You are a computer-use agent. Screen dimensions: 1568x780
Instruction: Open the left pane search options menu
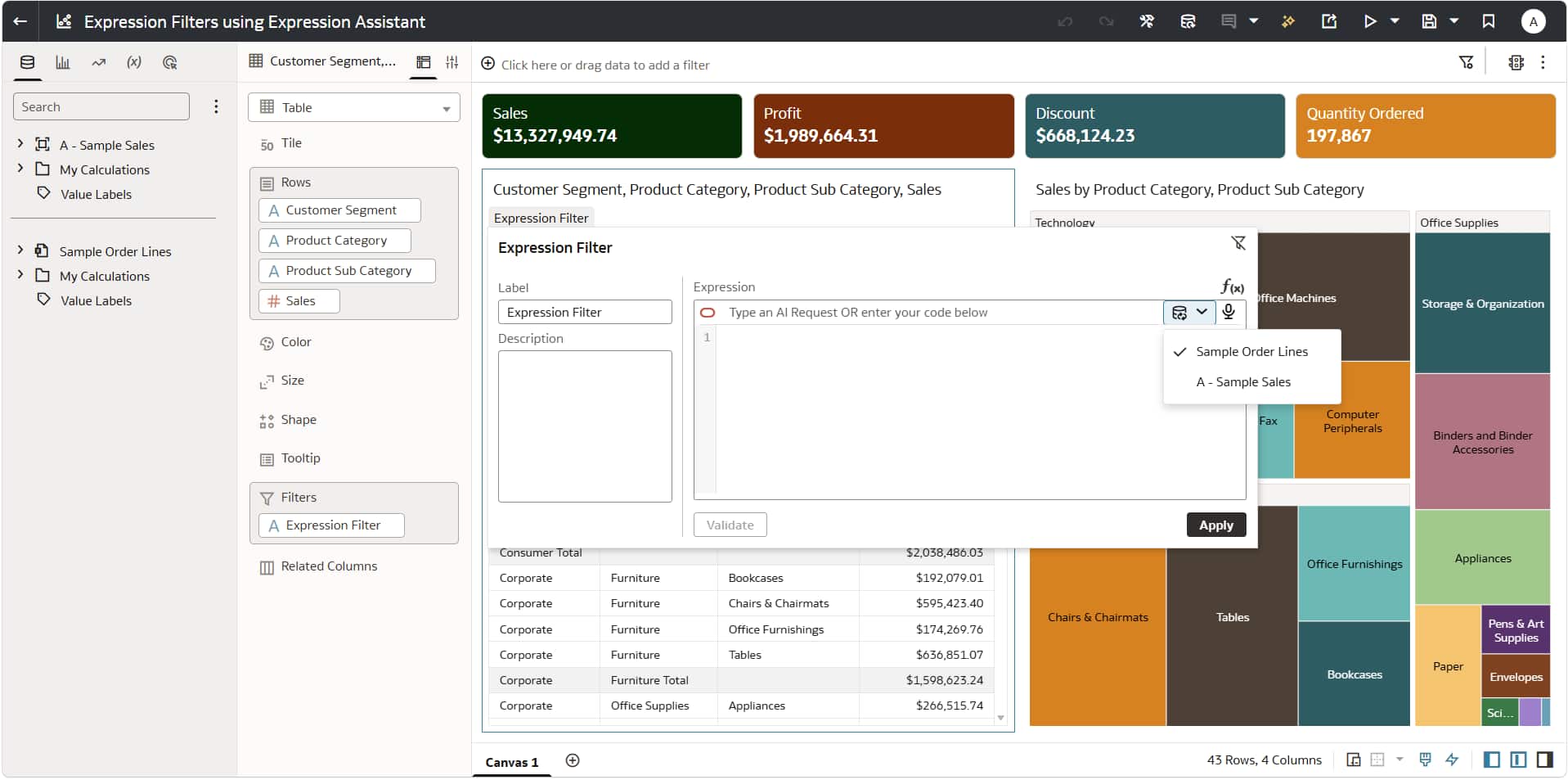tap(216, 106)
